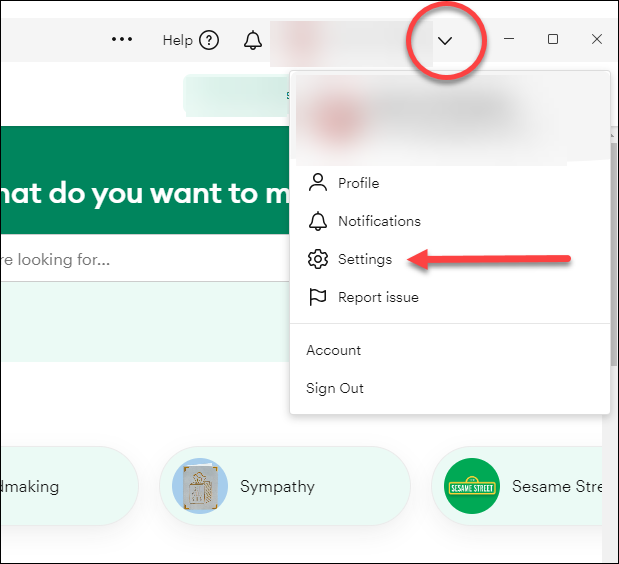Click the Sesame Street logo icon
619x564 pixels.
point(472,487)
